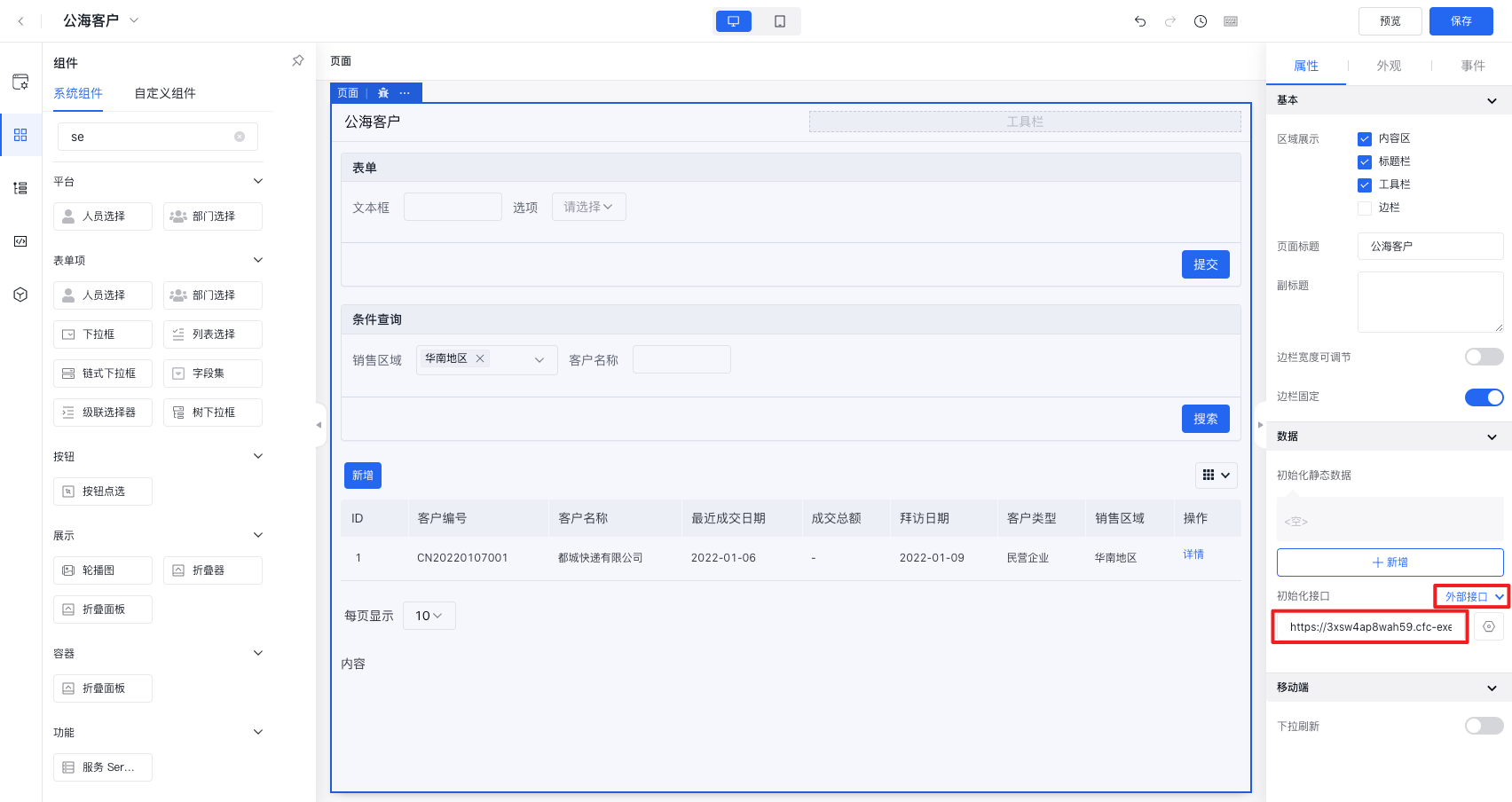
Task: Add the 链式下拉框 component
Action: tap(103, 373)
